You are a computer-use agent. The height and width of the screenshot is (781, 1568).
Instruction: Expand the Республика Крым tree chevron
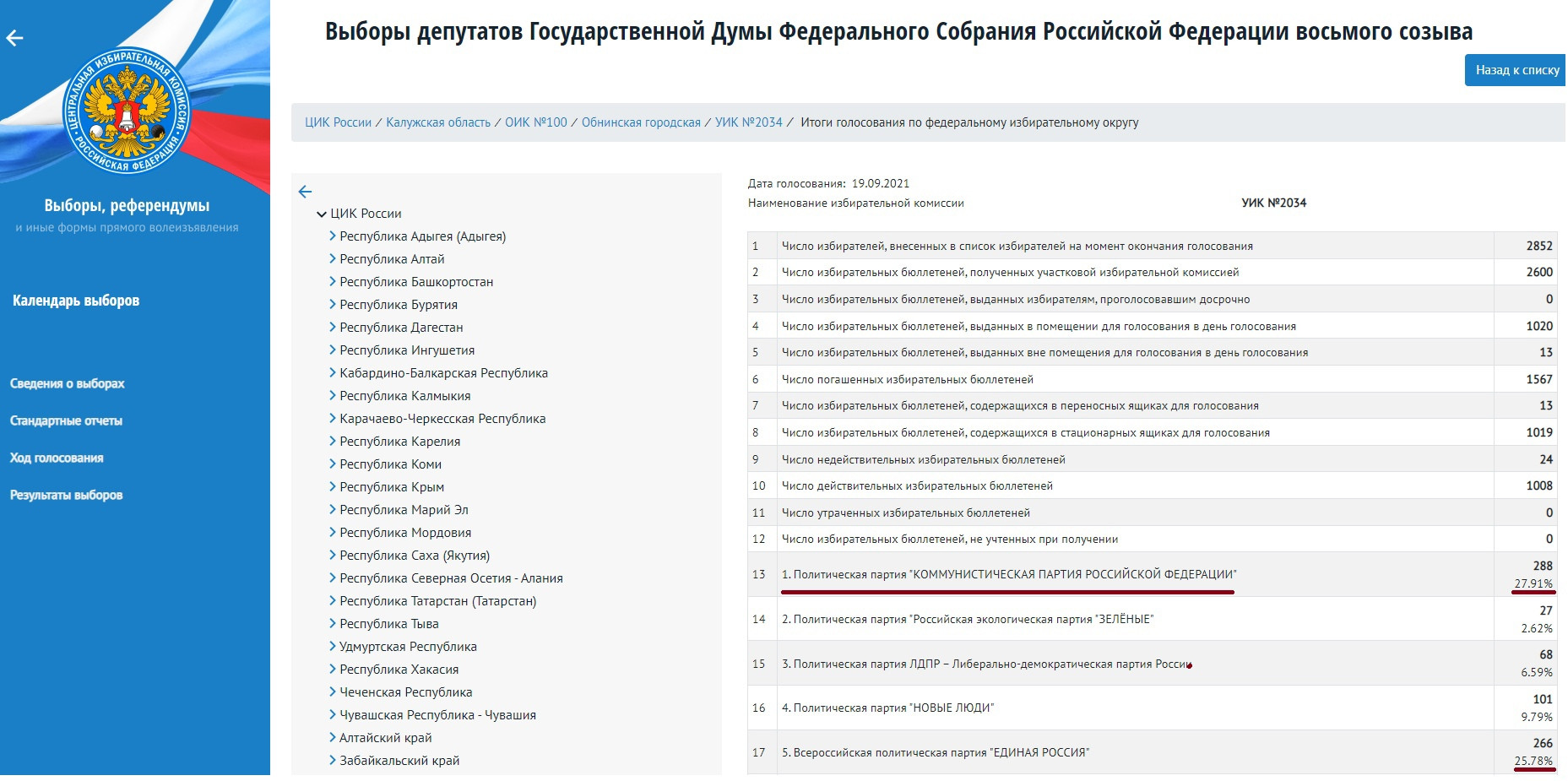(x=333, y=487)
